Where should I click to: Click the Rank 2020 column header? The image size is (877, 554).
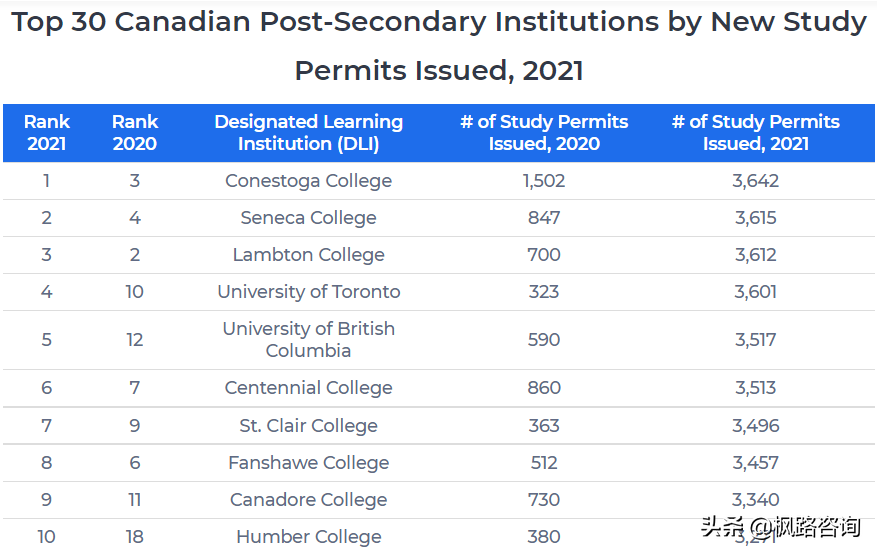click(x=135, y=133)
